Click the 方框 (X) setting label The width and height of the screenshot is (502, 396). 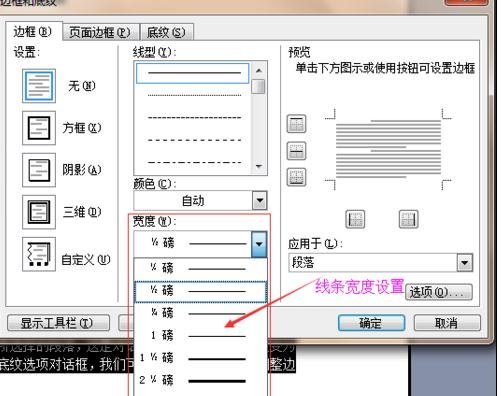pyautogui.click(x=82, y=128)
